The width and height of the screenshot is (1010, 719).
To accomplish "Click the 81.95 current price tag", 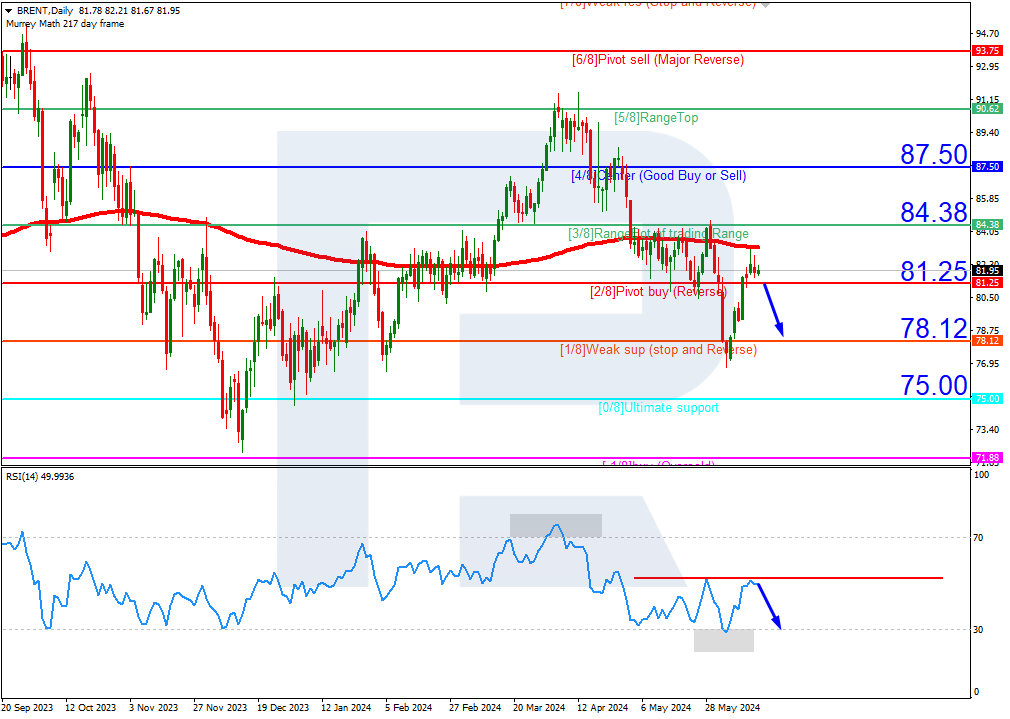I will [987, 271].
